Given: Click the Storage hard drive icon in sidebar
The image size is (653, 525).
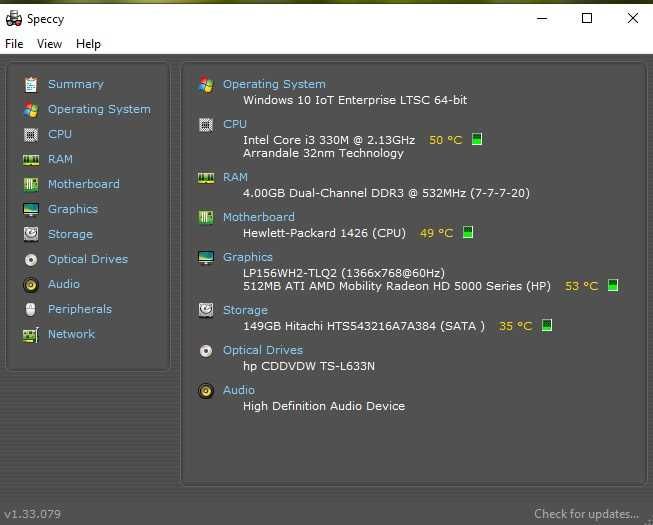Looking at the screenshot, I should pos(31,234).
